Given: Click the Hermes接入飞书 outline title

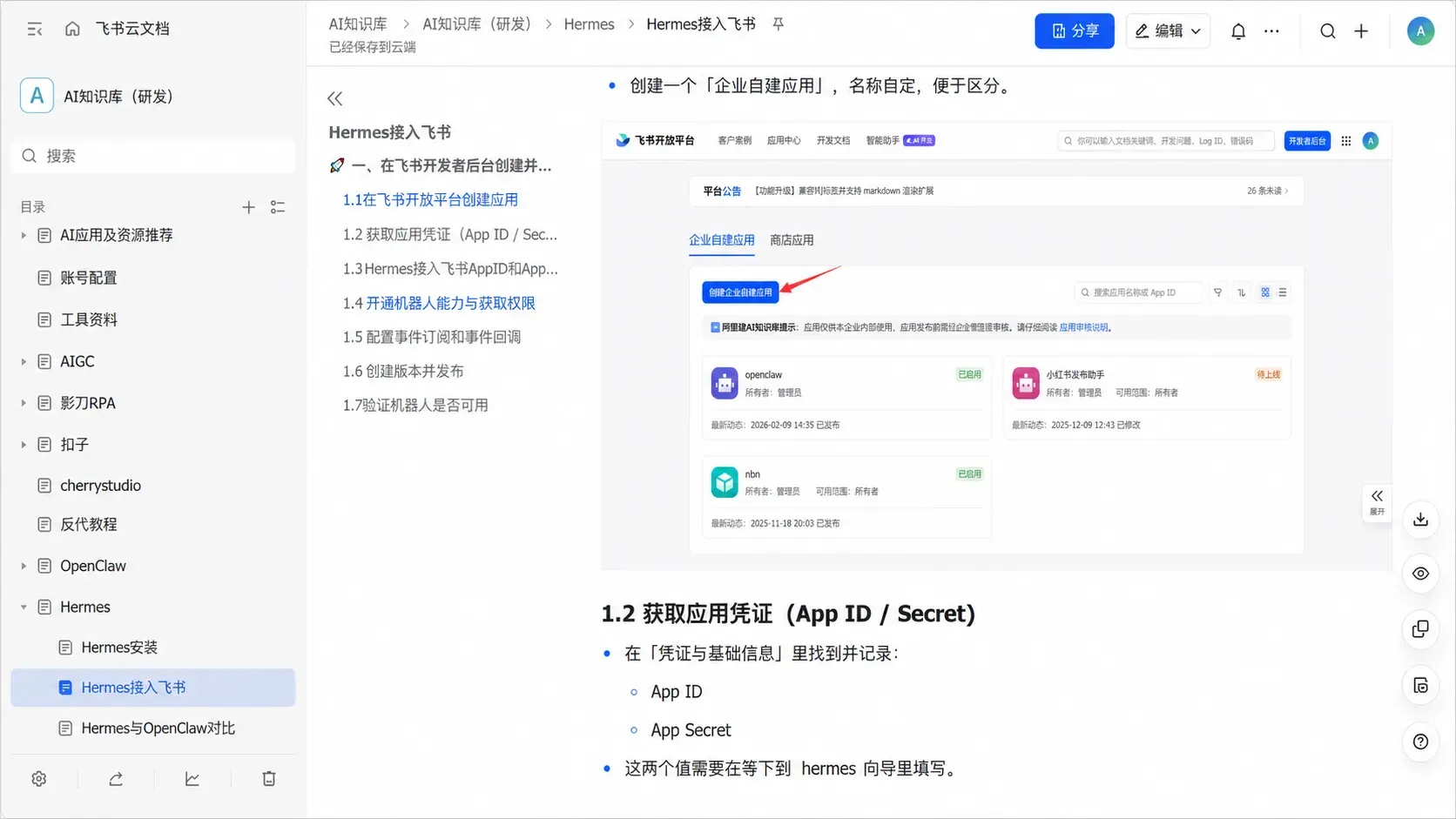Looking at the screenshot, I should [389, 132].
